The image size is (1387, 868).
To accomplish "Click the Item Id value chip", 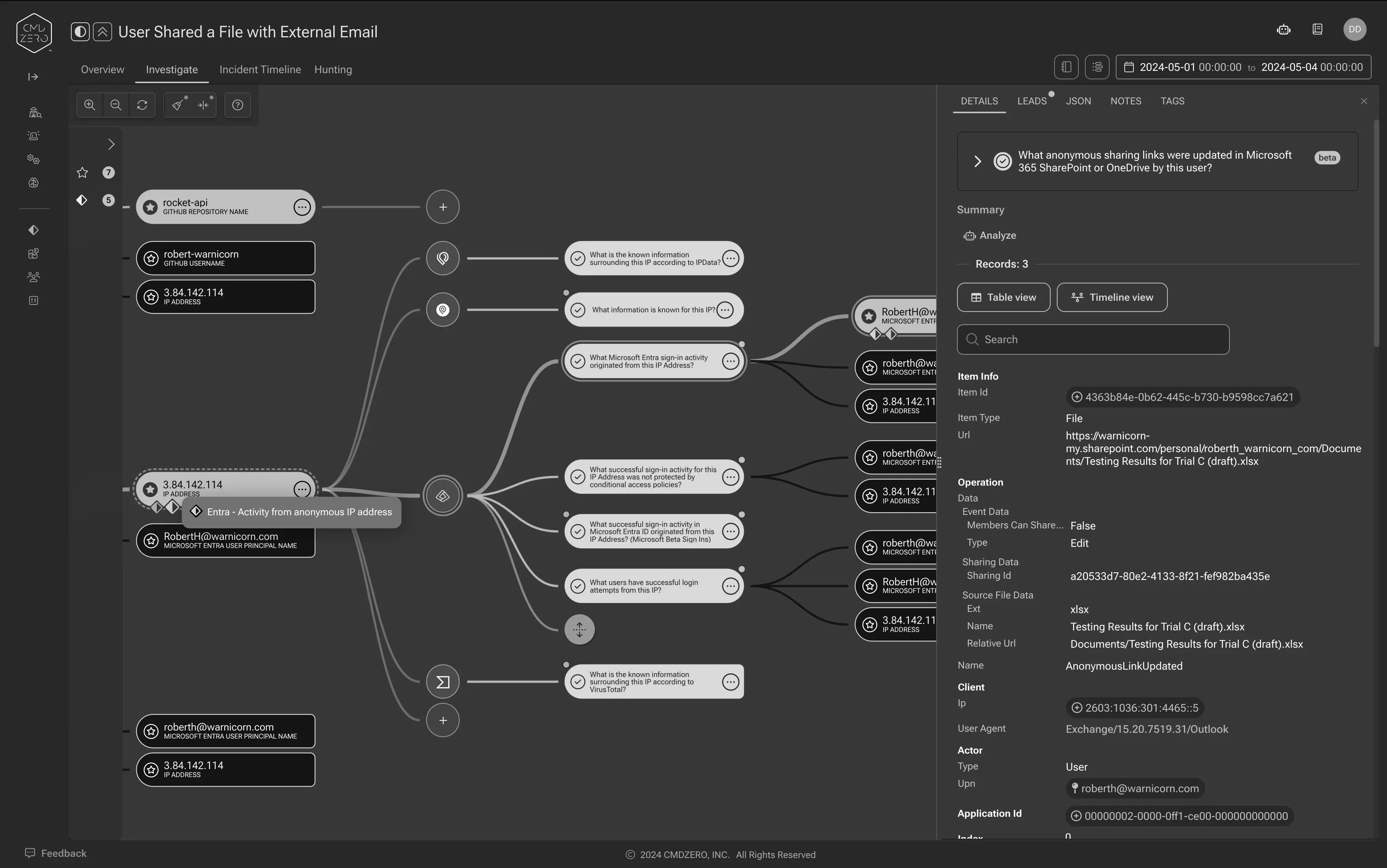I will pos(1182,397).
